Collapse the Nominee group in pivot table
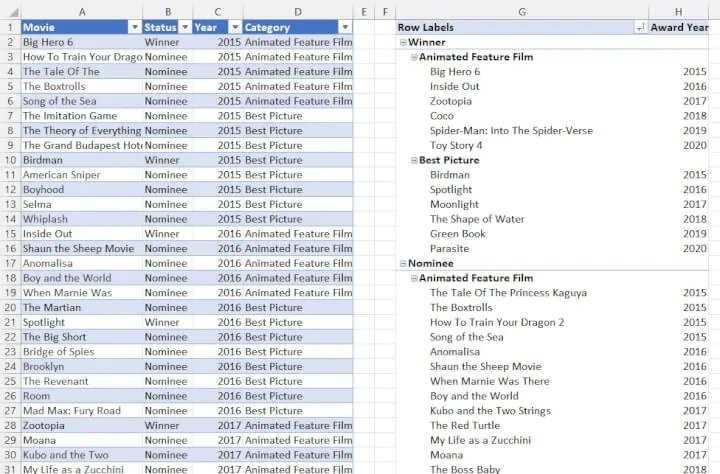 coord(402,264)
